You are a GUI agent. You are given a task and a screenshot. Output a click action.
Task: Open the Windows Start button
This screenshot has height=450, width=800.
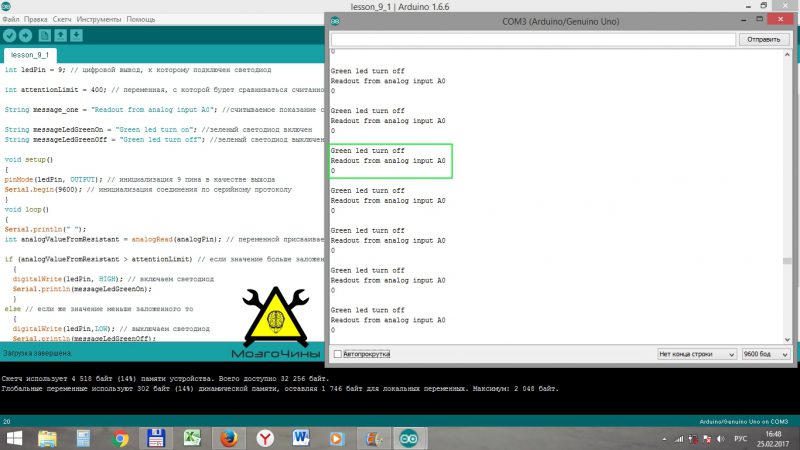(14, 438)
